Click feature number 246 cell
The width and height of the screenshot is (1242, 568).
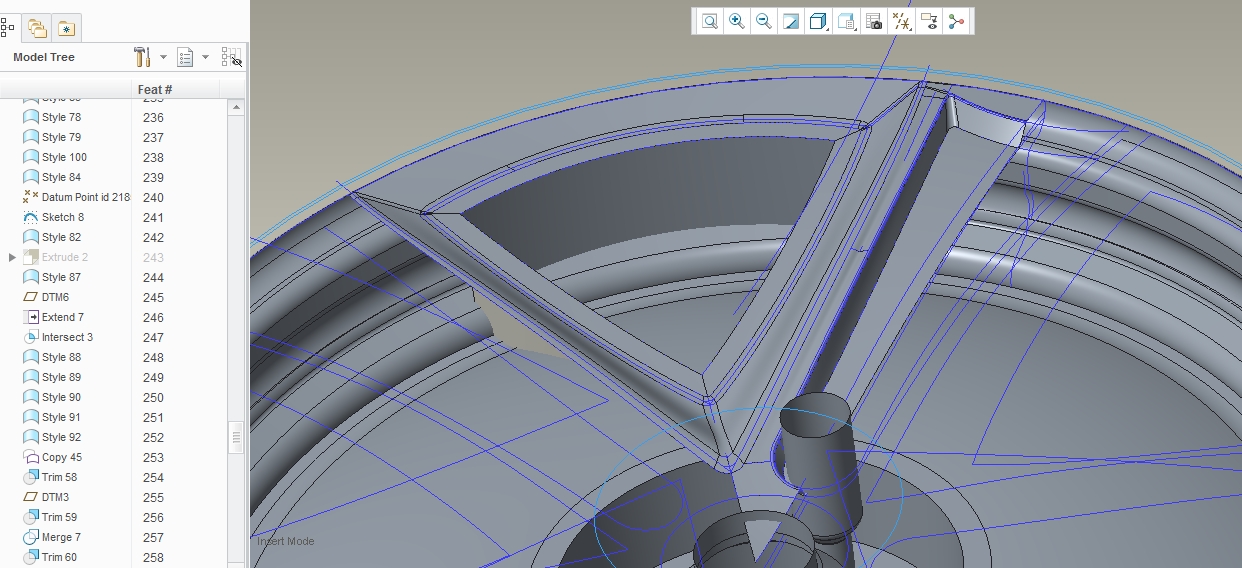tap(153, 317)
